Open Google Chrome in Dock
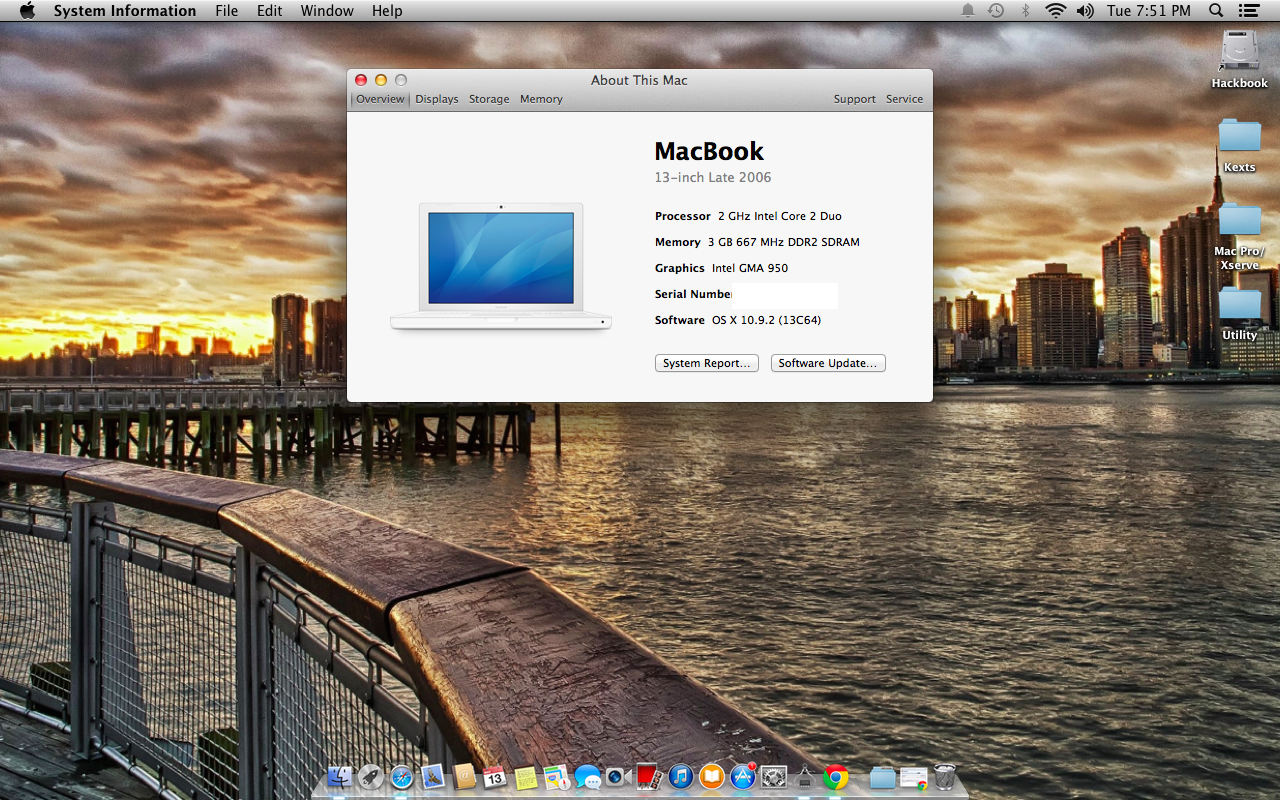This screenshot has width=1280, height=800. [836, 777]
